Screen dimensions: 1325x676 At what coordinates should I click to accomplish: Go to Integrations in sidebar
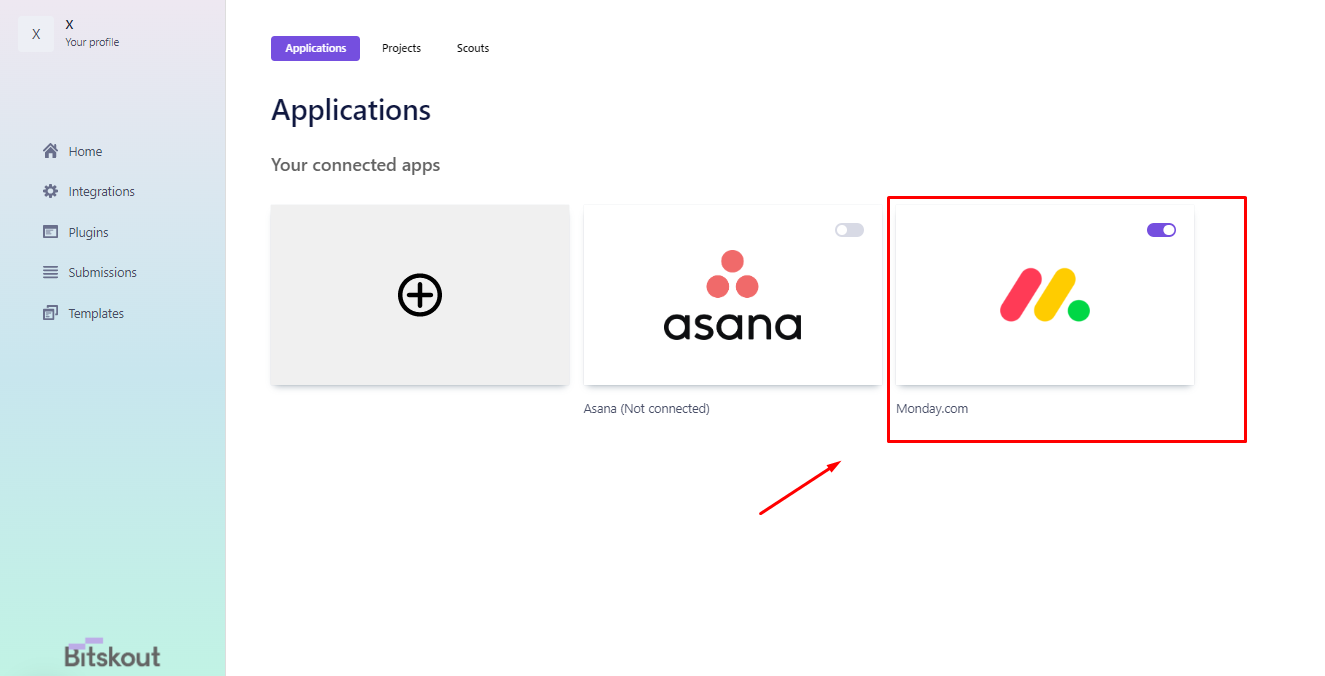pyautogui.click(x=101, y=191)
